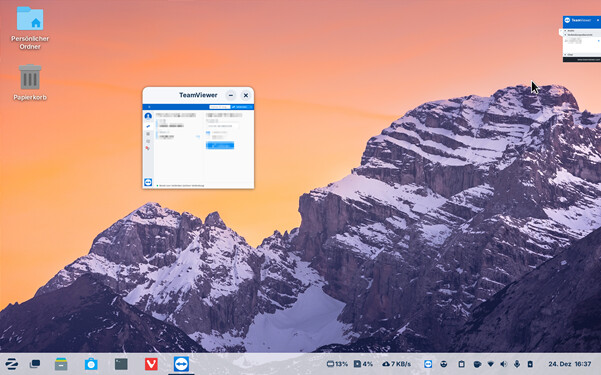
Task: Click the TeamViewer side panel header logo
Action: 568,20
